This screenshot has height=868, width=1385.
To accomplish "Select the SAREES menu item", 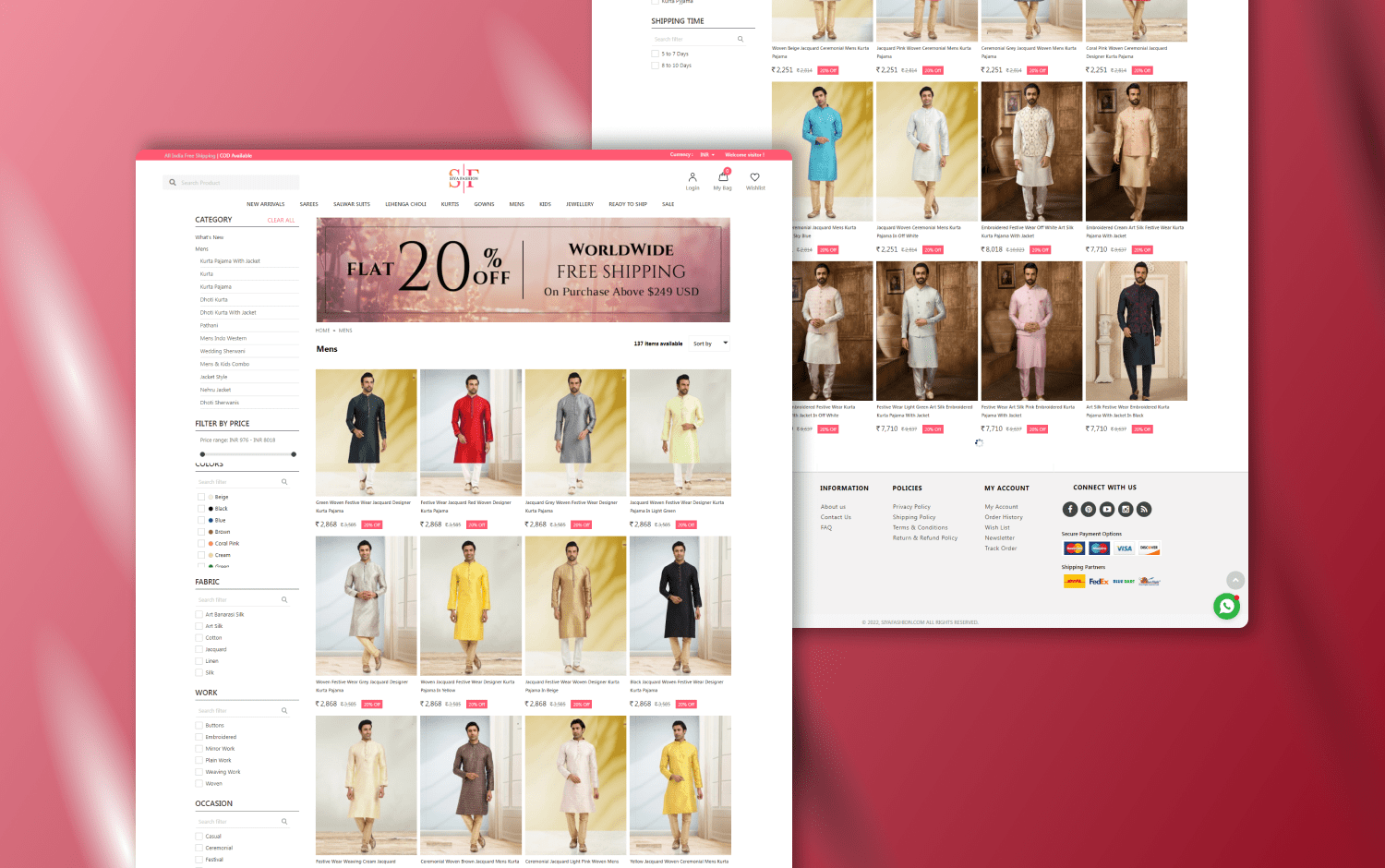I will coord(308,204).
